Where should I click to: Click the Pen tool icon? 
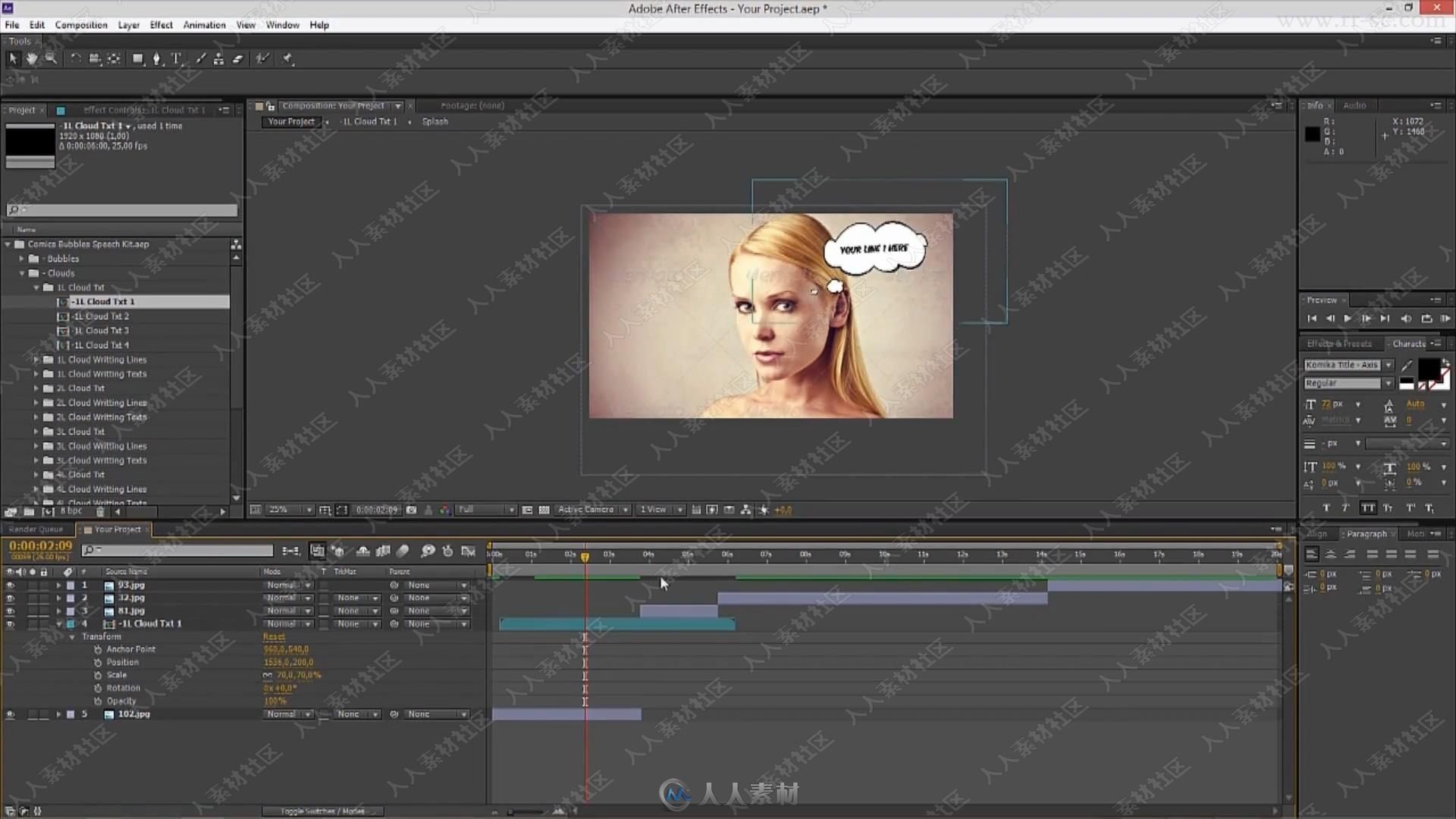click(x=157, y=58)
